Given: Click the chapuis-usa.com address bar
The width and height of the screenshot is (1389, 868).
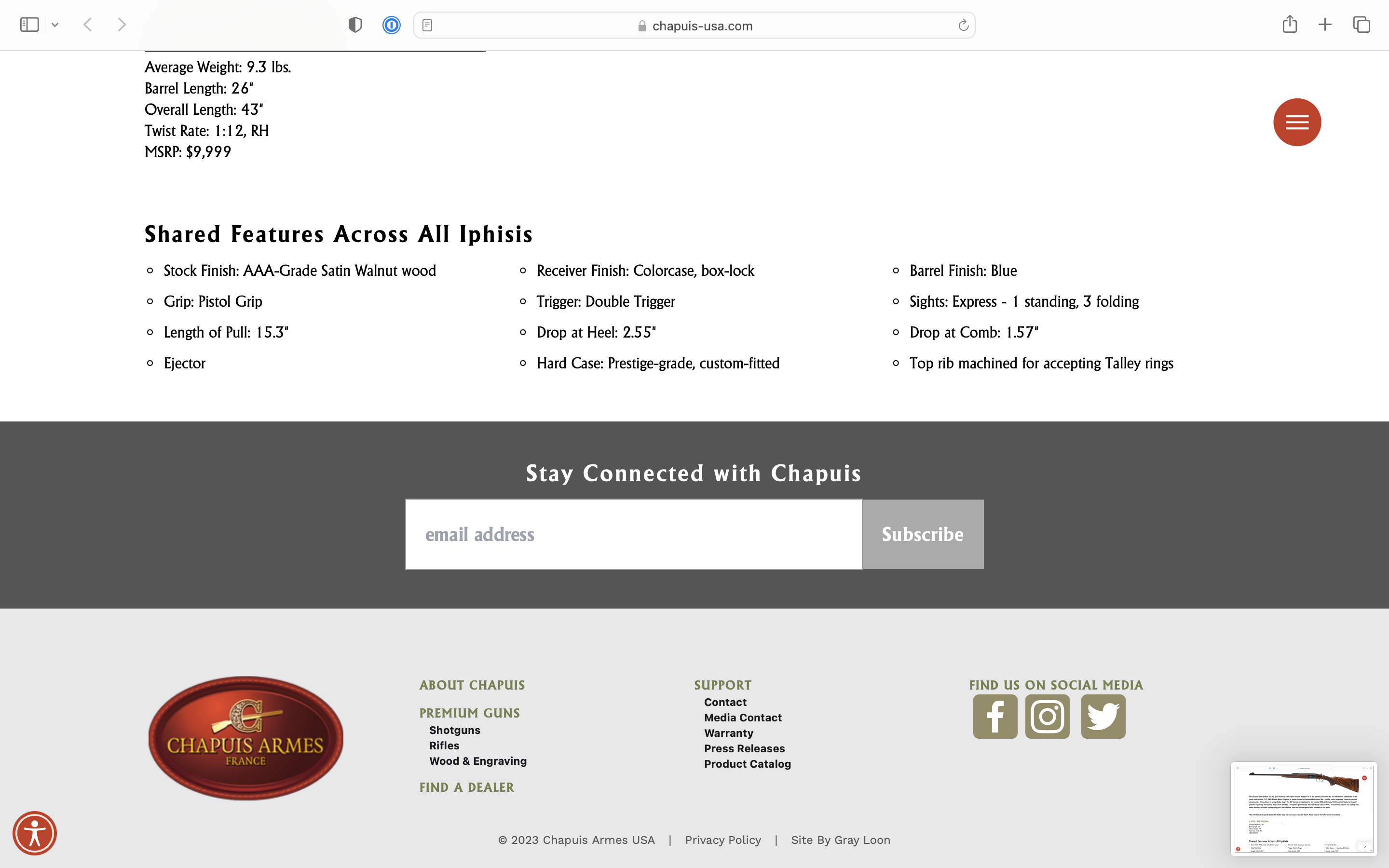Looking at the screenshot, I should [x=694, y=25].
